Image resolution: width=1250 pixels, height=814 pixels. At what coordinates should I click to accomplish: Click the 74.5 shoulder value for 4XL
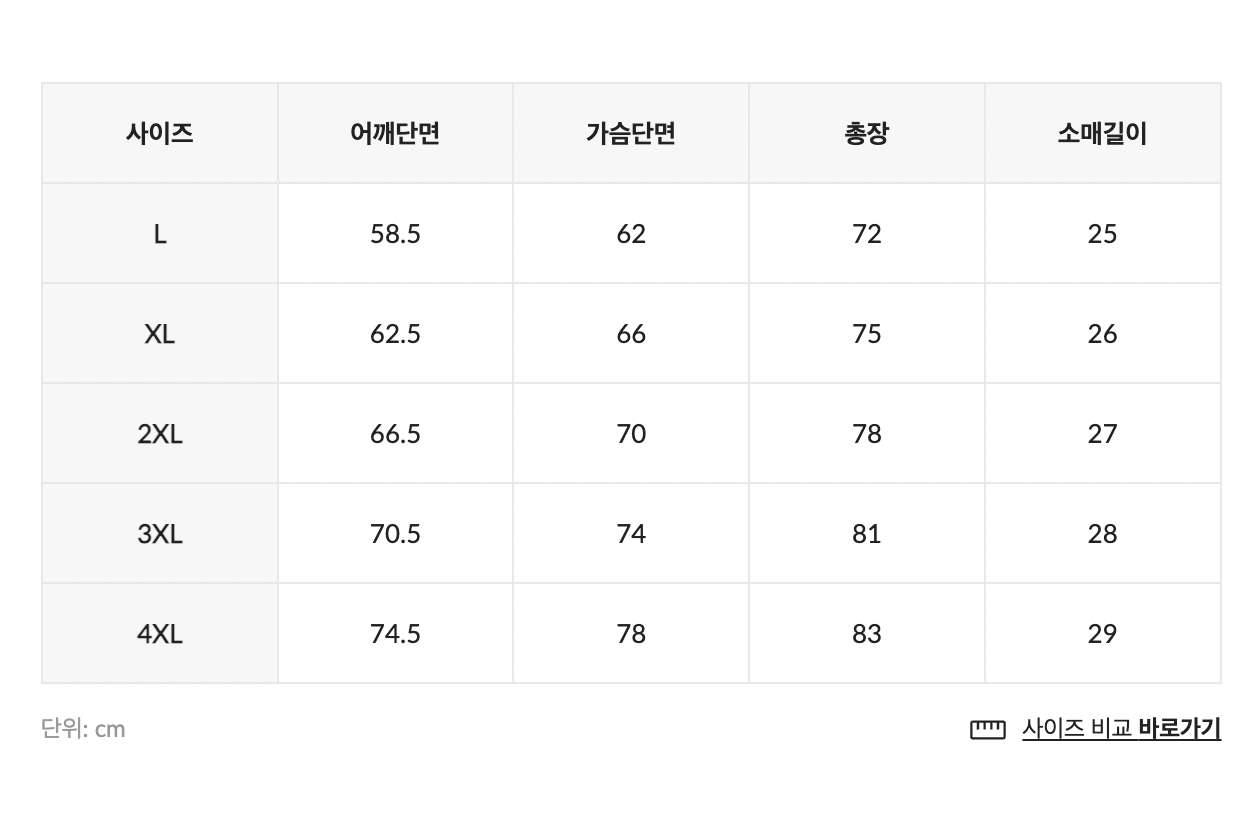pyautogui.click(x=395, y=634)
